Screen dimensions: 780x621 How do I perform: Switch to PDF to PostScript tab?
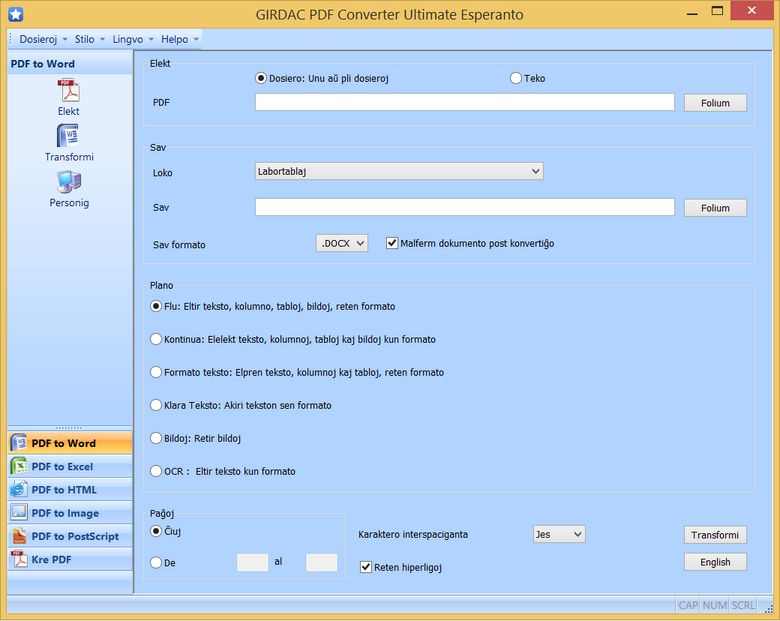coord(71,536)
